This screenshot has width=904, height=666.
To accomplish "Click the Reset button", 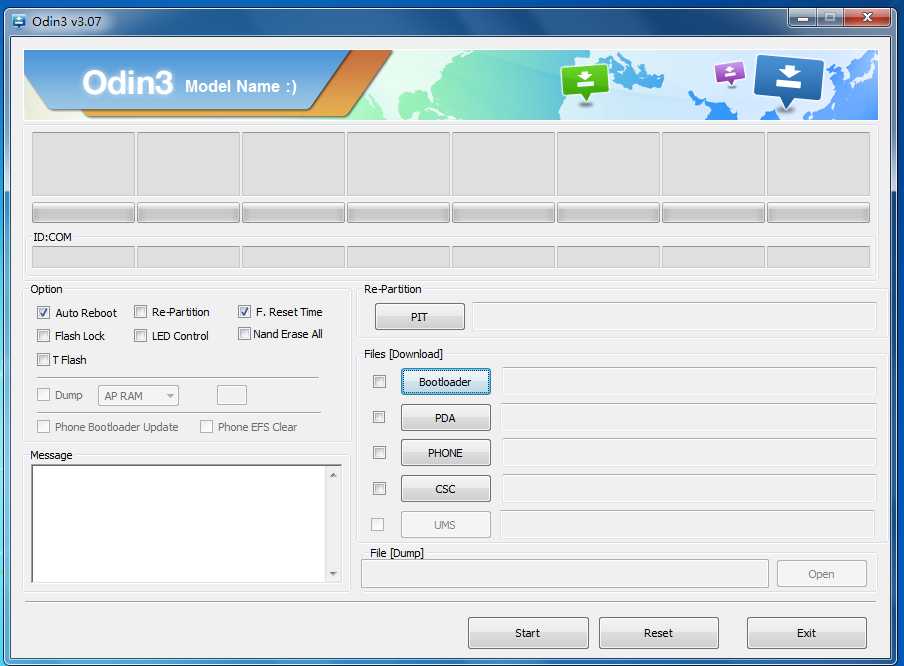I will (x=659, y=633).
